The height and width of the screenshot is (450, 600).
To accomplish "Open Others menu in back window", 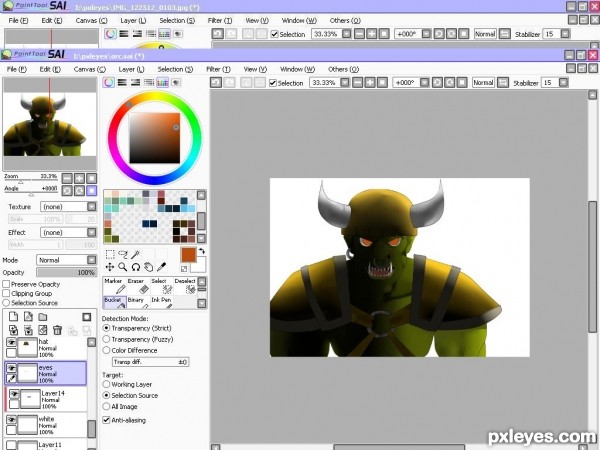I will coord(345,20).
